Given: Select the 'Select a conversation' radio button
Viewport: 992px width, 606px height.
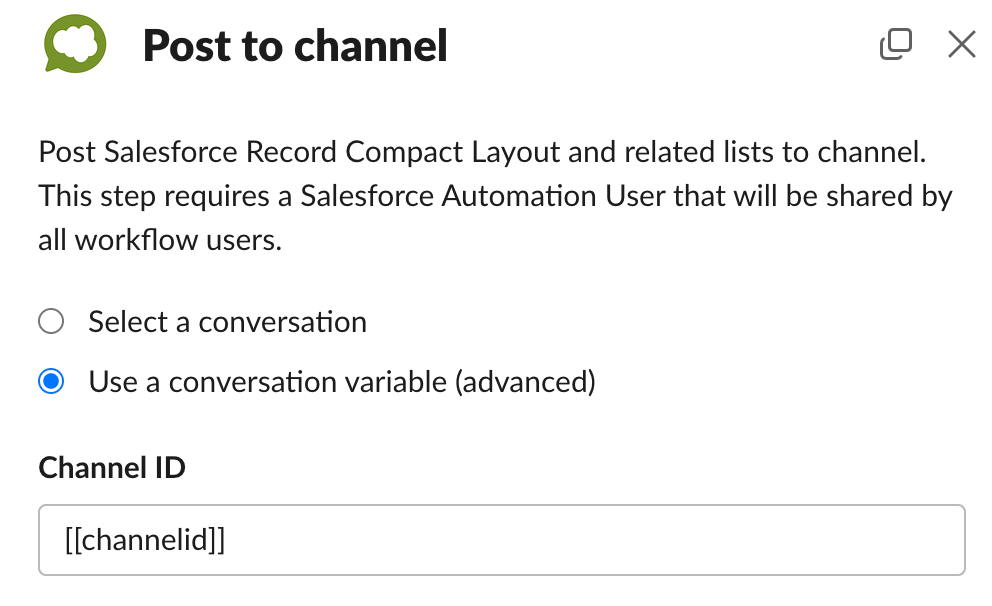Looking at the screenshot, I should click(51, 321).
